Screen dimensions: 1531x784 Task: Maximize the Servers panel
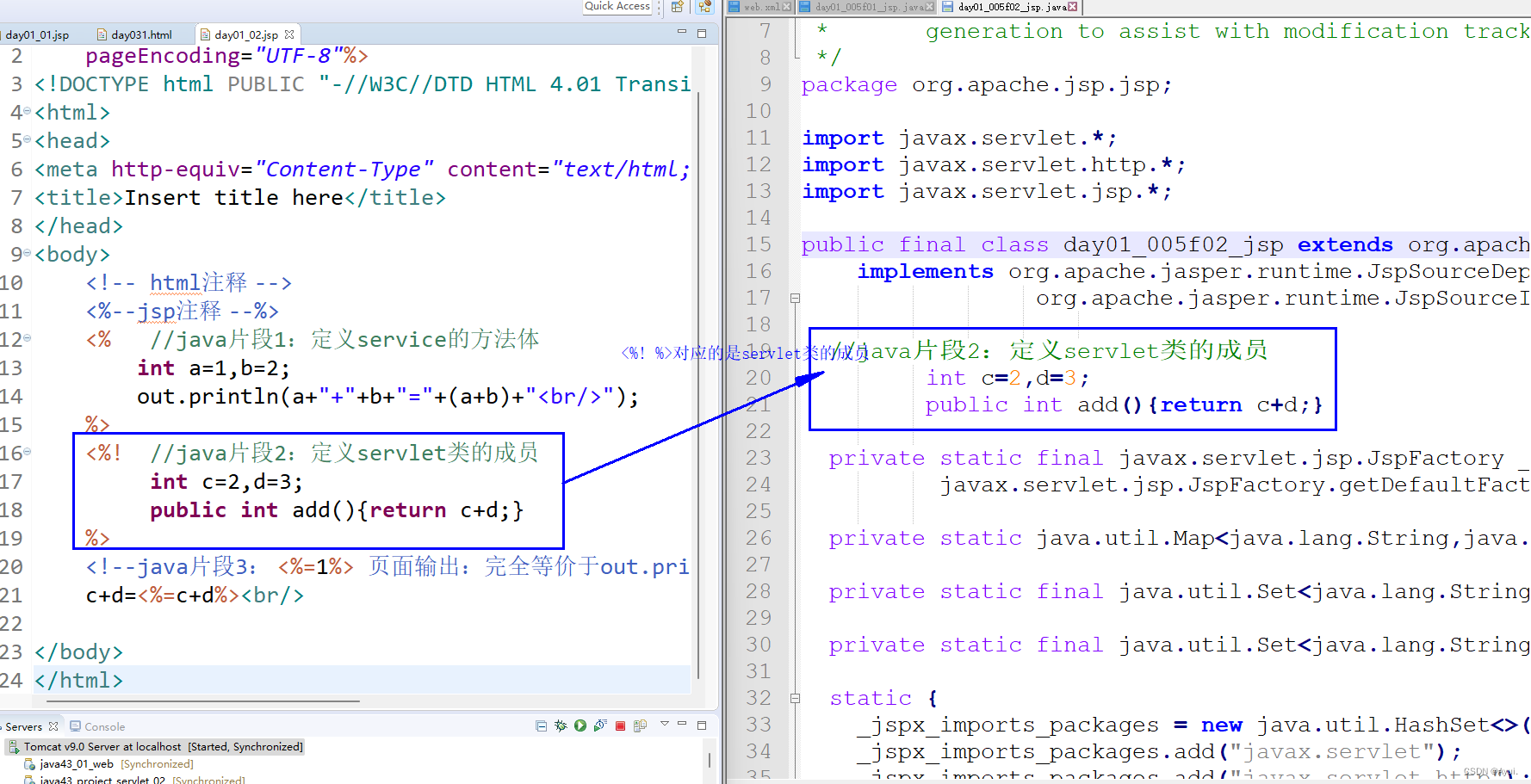click(702, 725)
